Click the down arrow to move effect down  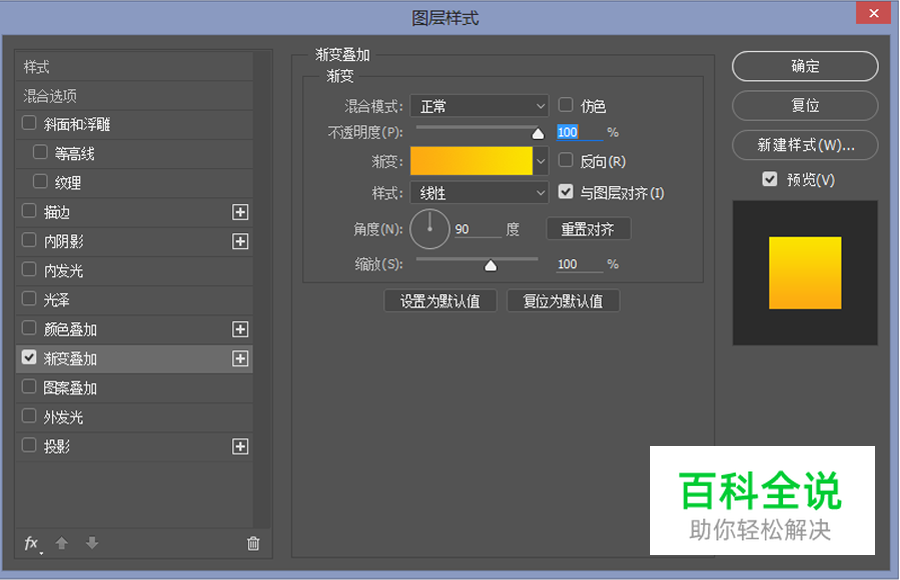pos(91,543)
